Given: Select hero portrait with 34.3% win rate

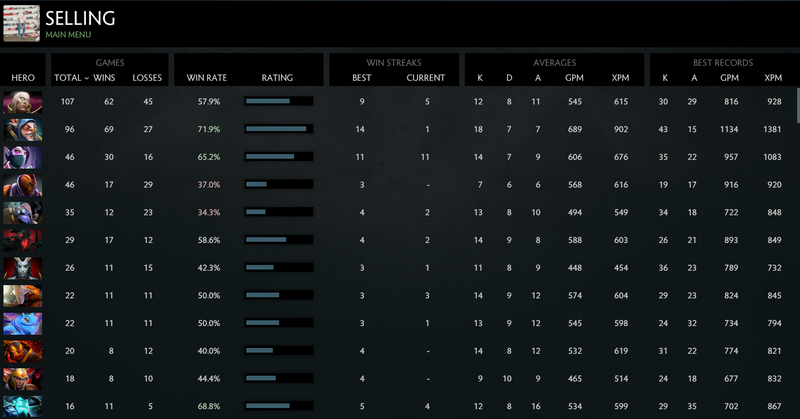Looking at the screenshot, I should [x=22, y=212].
